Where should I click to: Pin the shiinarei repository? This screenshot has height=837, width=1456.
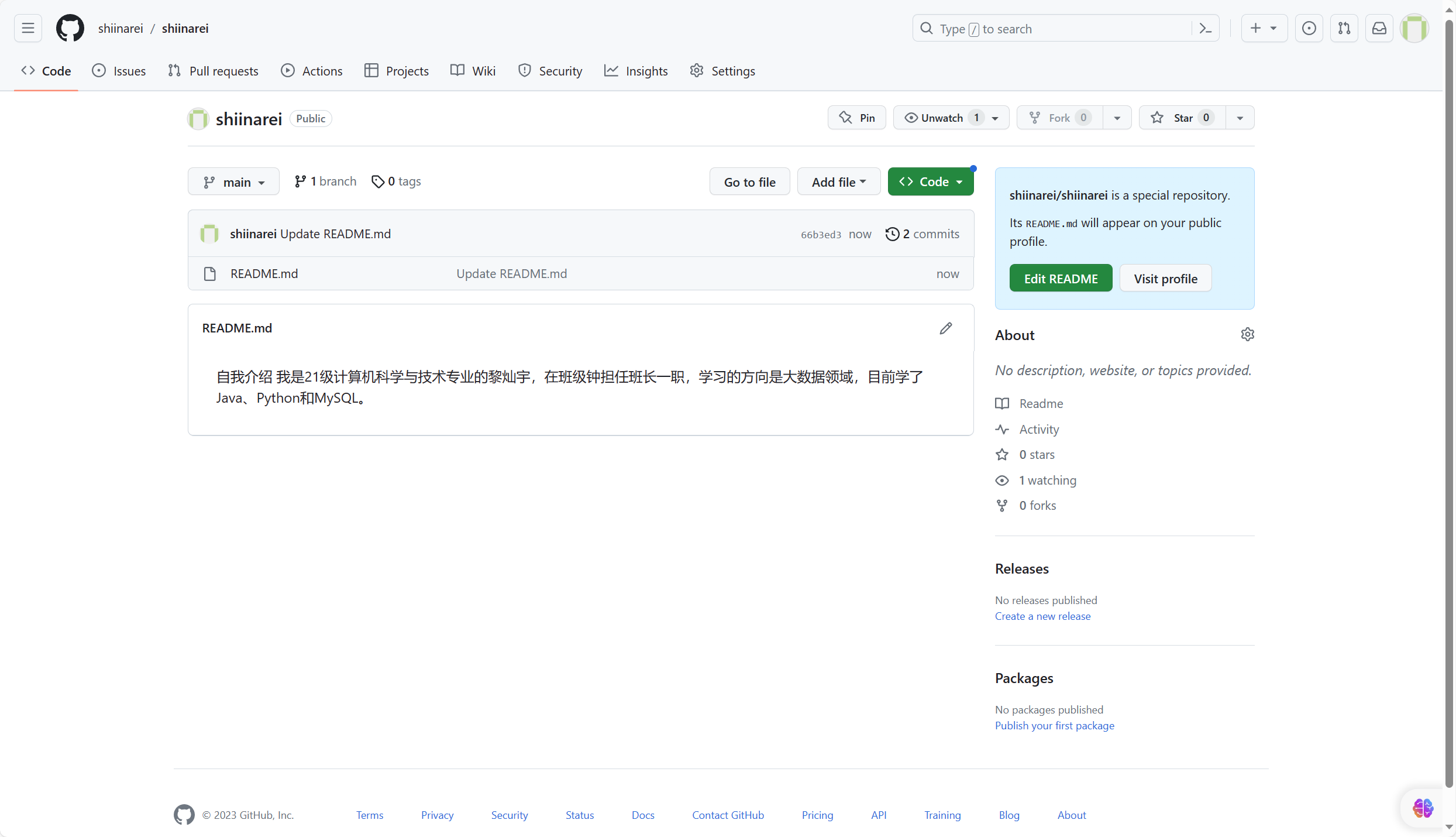coord(856,118)
